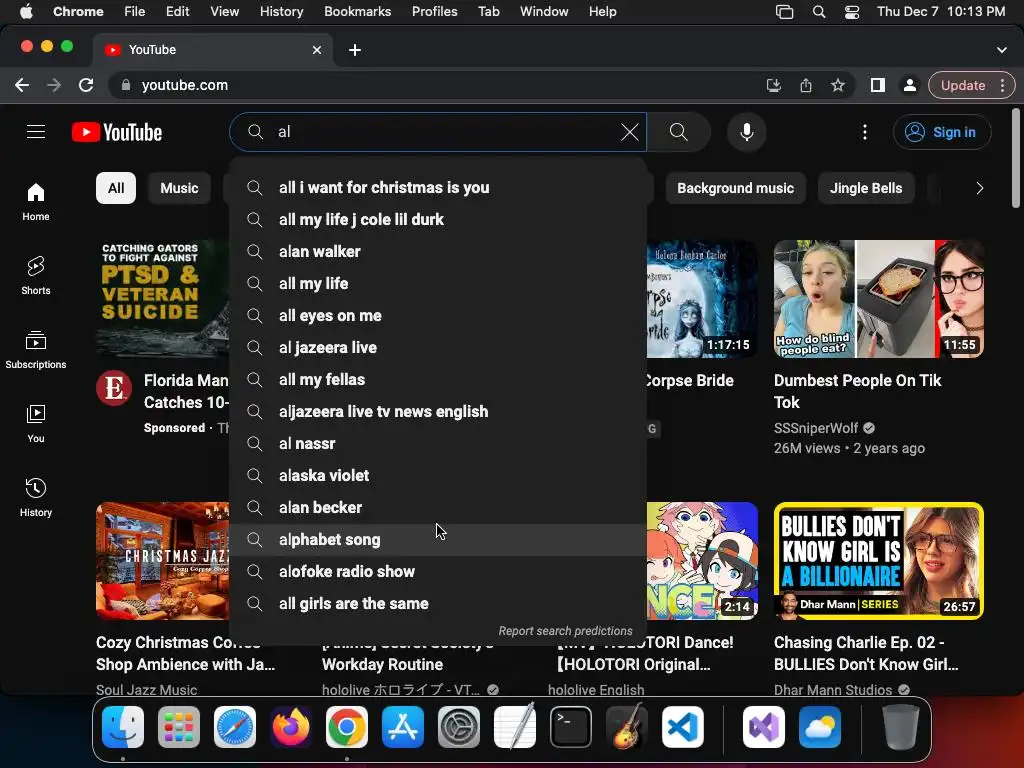The width and height of the screenshot is (1024, 768).
Task: Open Chrome's three-dot menu beside Update
Action: (1002, 85)
